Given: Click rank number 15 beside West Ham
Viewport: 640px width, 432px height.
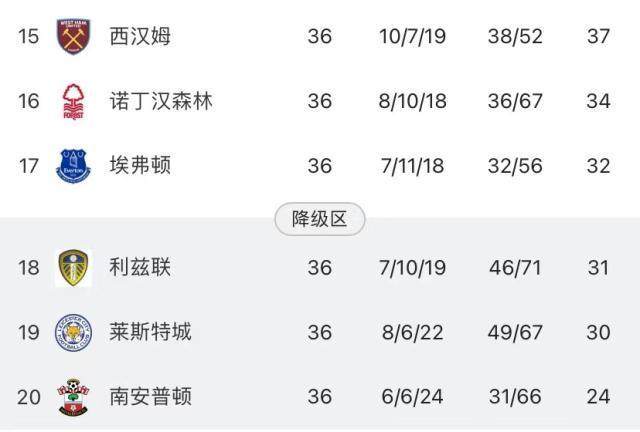Looking at the screenshot, I should coord(28,37).
